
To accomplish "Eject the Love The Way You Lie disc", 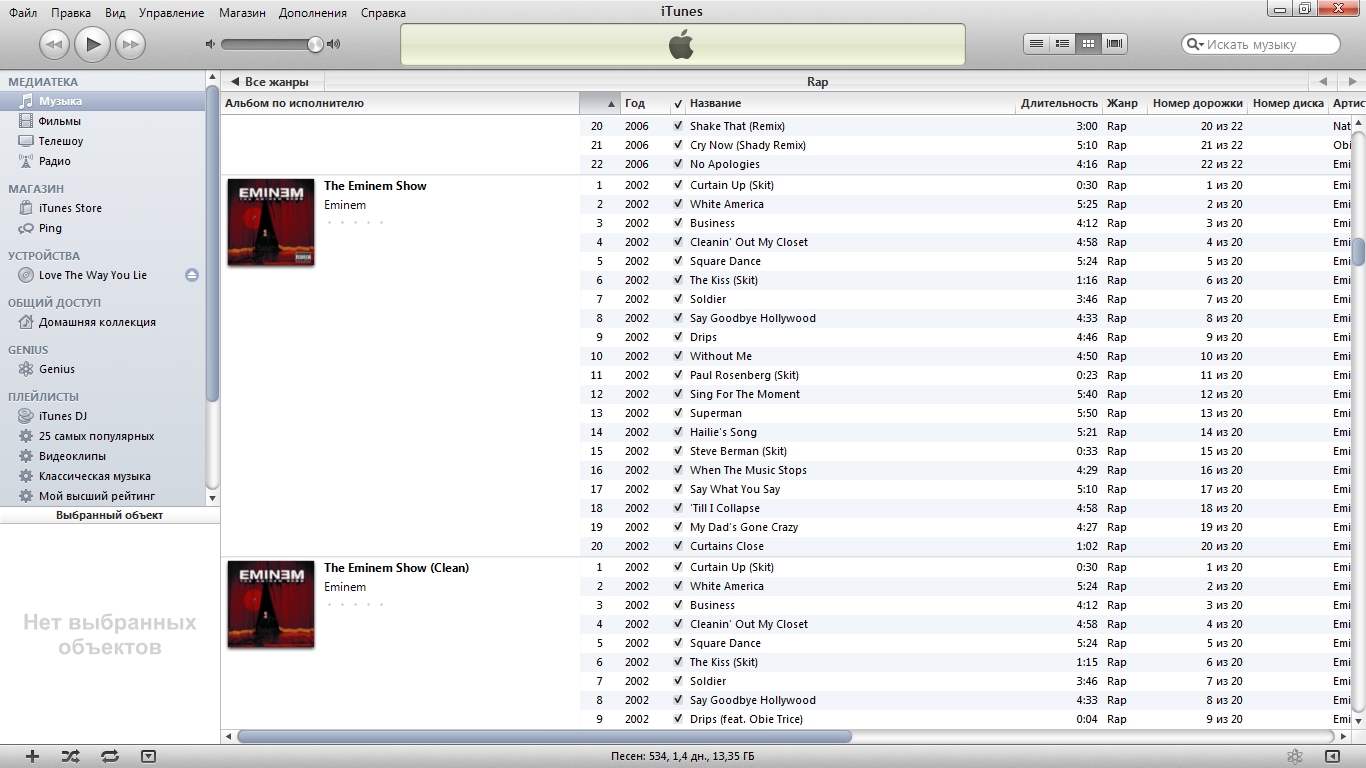I will pos(192,275).
